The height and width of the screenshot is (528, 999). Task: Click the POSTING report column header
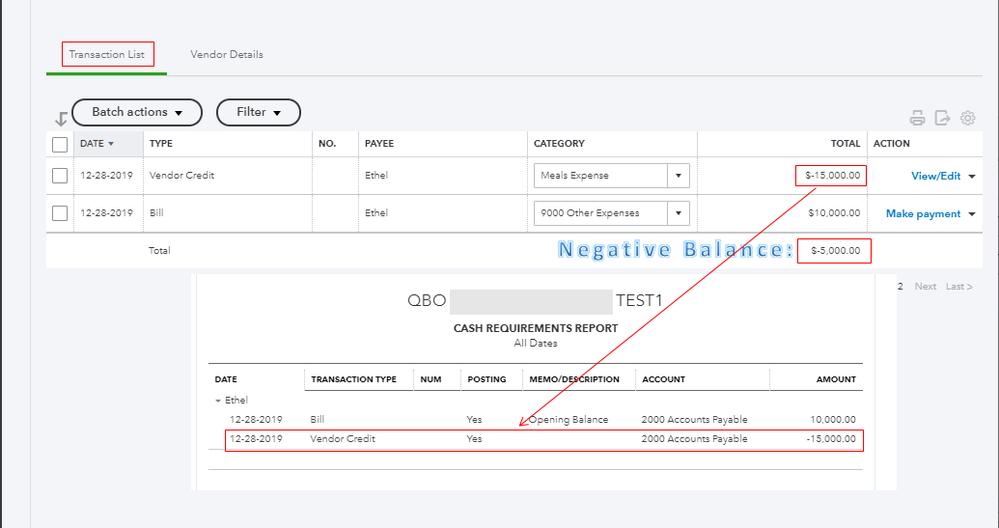coord(487,379)
